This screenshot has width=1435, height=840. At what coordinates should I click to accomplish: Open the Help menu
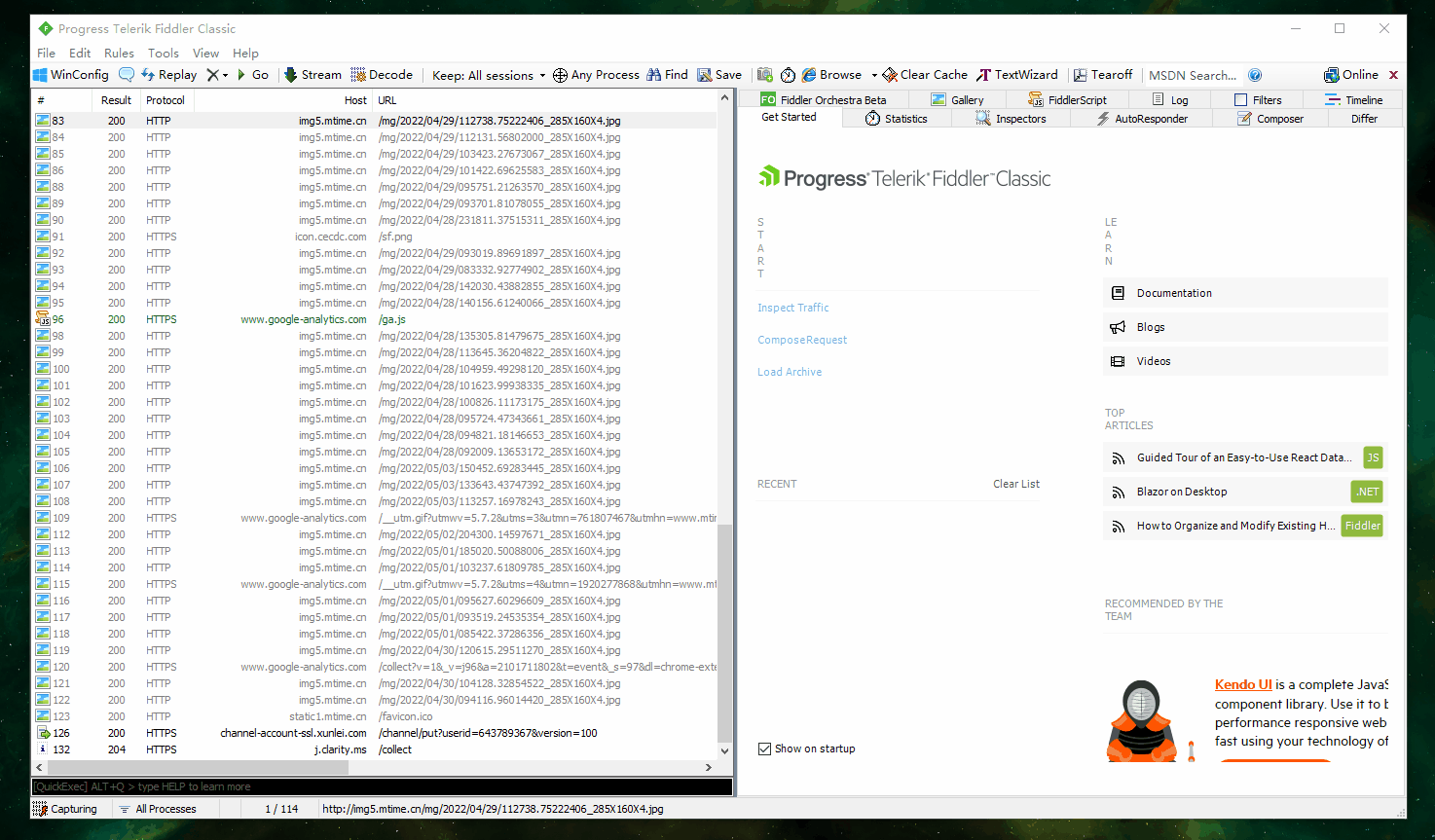pyautogui.click(x=245, y=53)
